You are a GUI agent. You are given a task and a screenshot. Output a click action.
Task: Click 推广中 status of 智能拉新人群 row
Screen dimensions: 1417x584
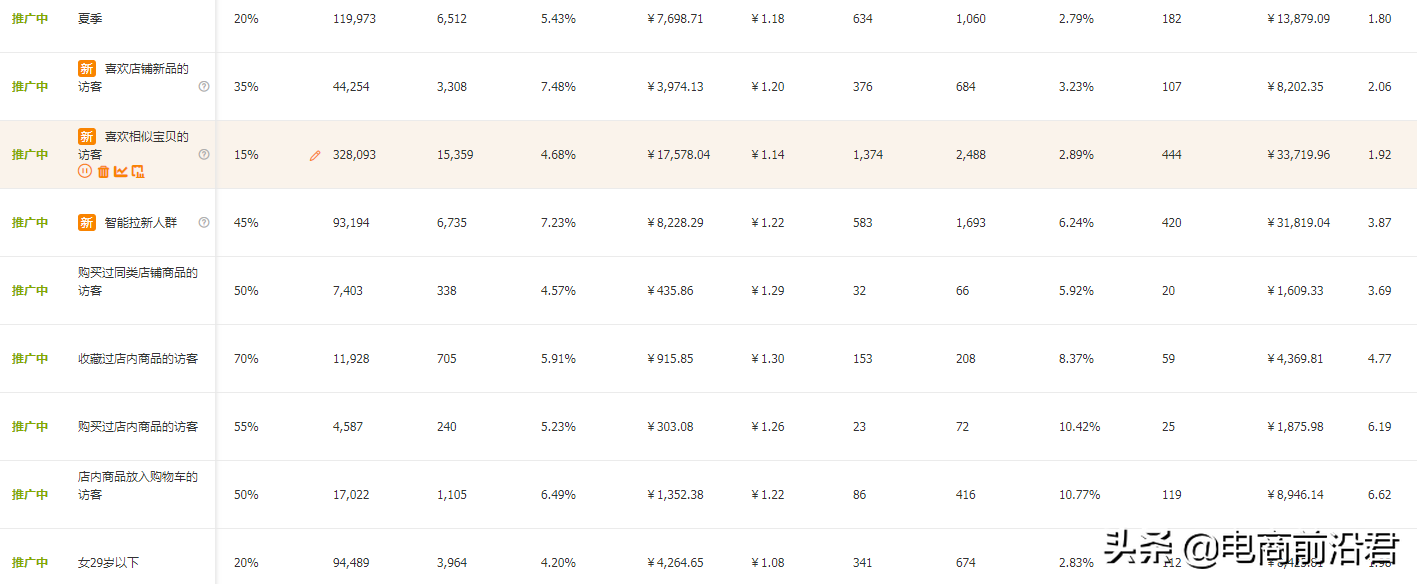30,223
